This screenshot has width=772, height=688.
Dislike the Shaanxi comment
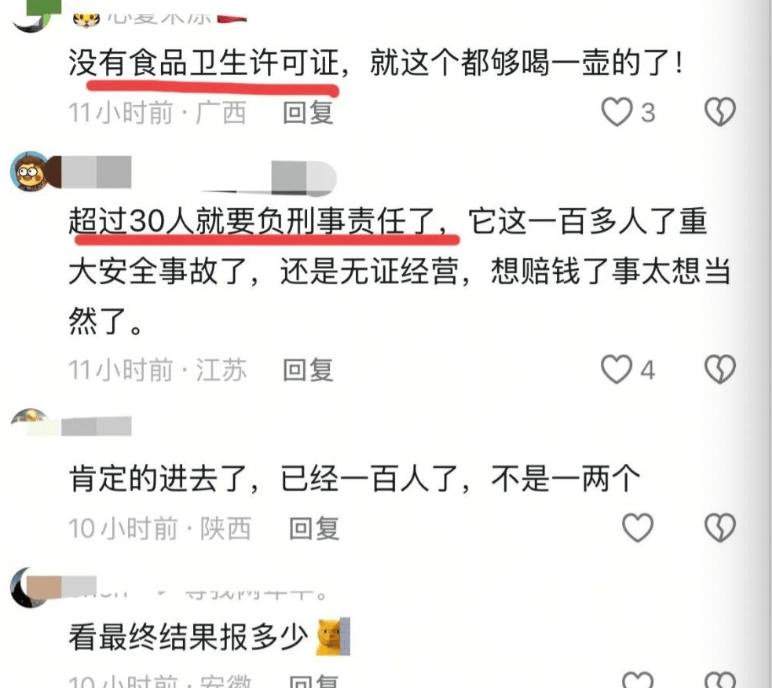720,527
